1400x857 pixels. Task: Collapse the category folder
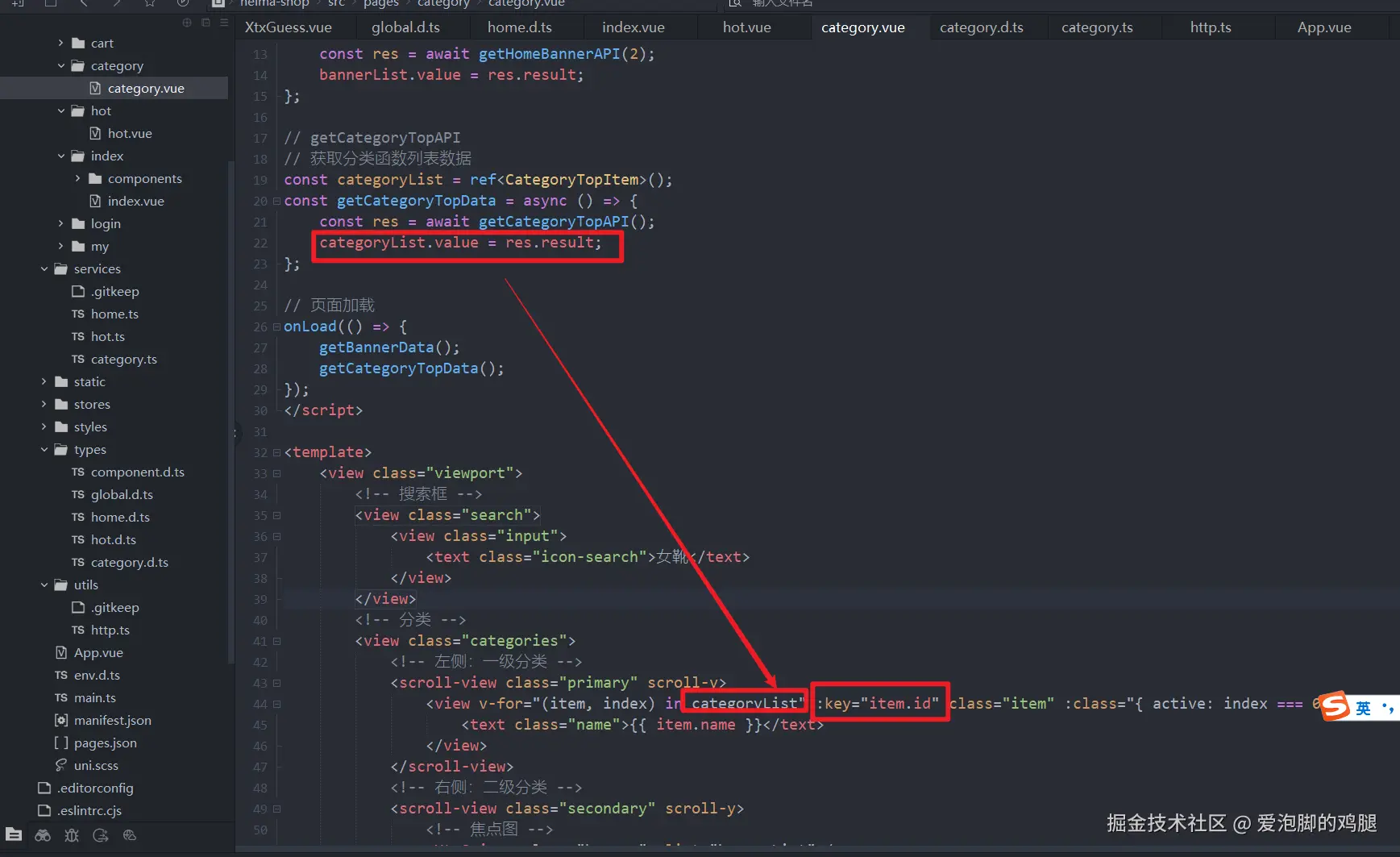(x=60, y=65)
